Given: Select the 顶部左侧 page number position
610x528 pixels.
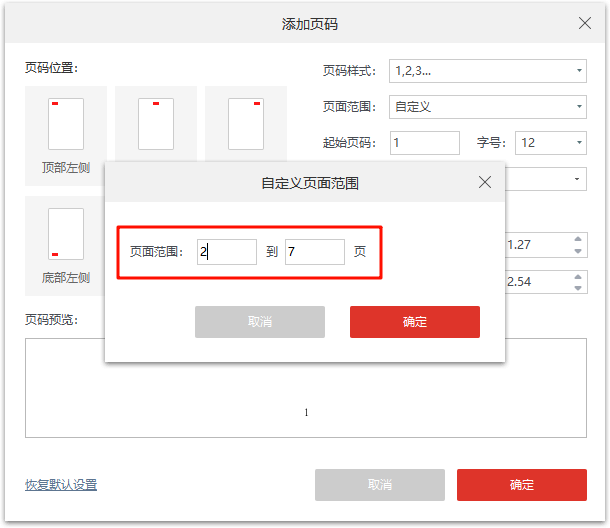Looking at the screenshot, I should [x=66, y=136].
